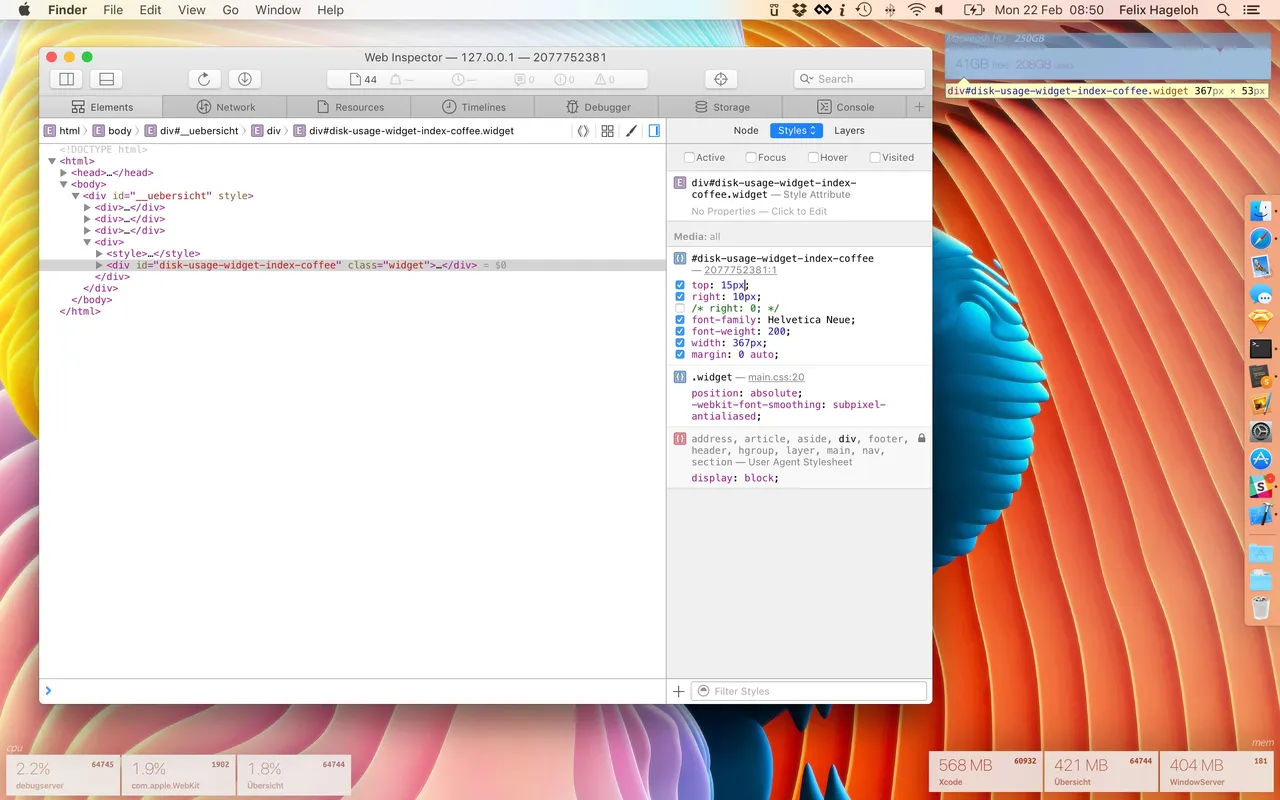Screen dimensions: 1280x800
Task: Open the Console tab
Action: (x=845, y=107)
